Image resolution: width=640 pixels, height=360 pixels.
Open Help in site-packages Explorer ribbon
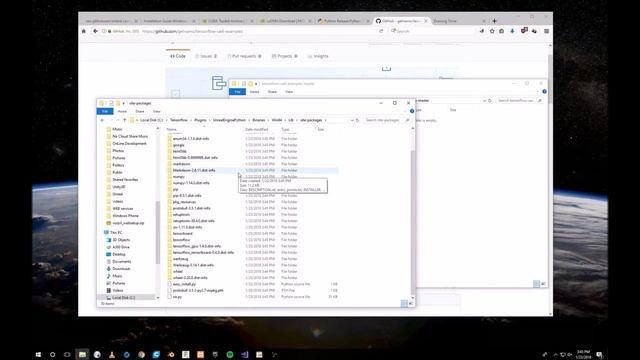point(412,111)
